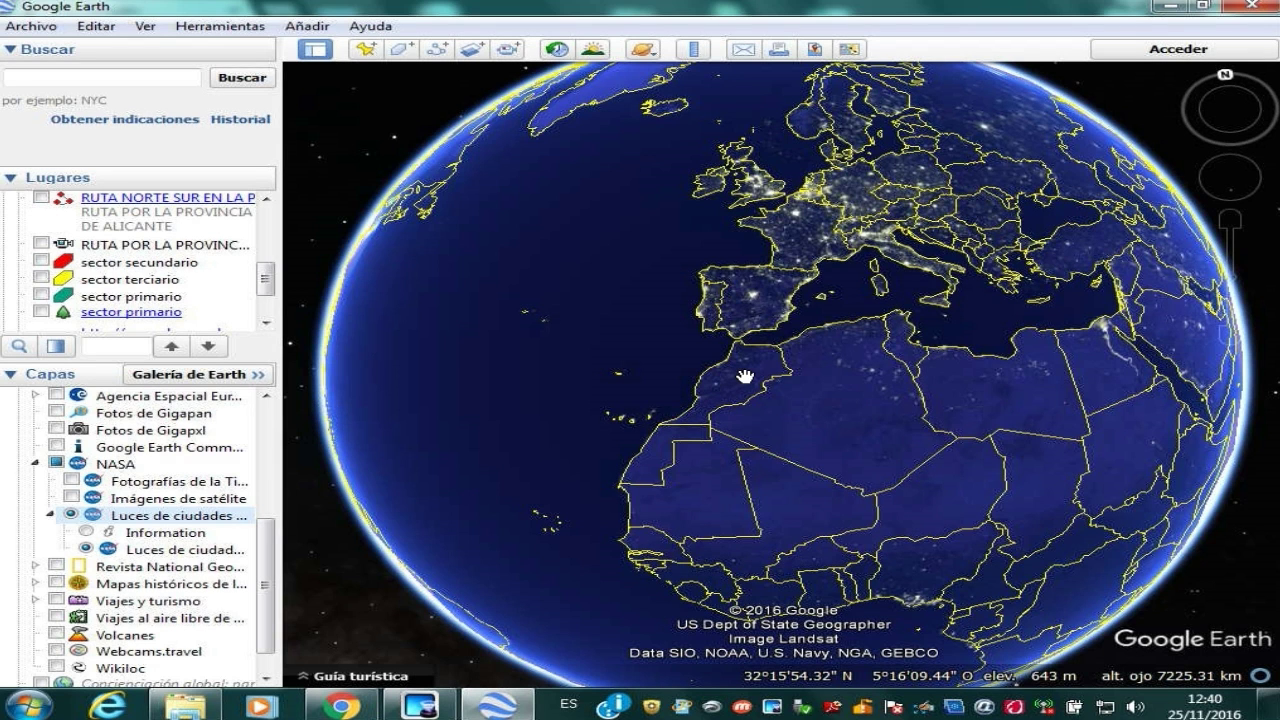Collapse the Buscar panel
The width and height of the screenshot is (1280, 720).
[x=11, y=49]
